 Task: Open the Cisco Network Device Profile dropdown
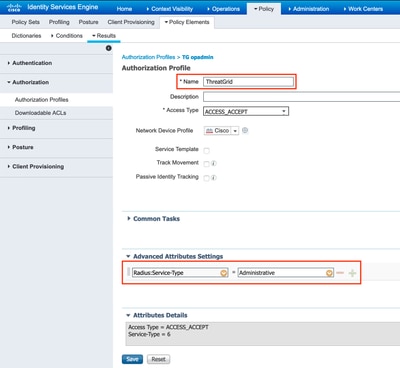(221, 131)
